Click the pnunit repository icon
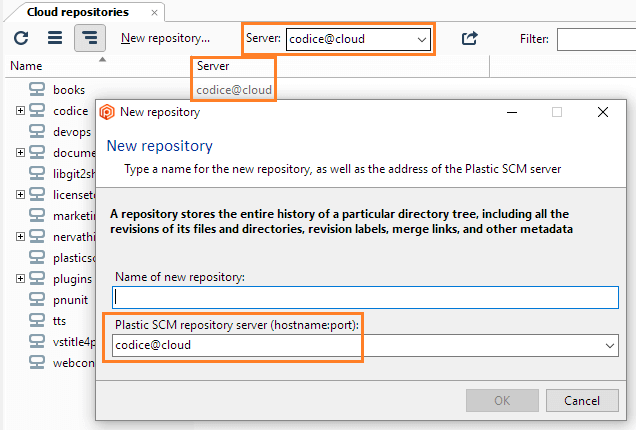This screenshot has height=430, width=636. coord(37,299)
